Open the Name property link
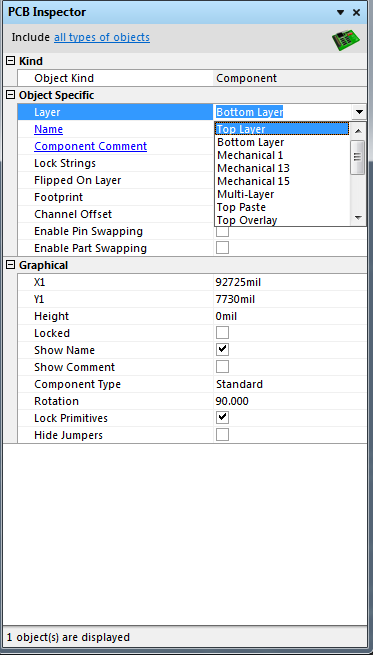 [48, 129]
